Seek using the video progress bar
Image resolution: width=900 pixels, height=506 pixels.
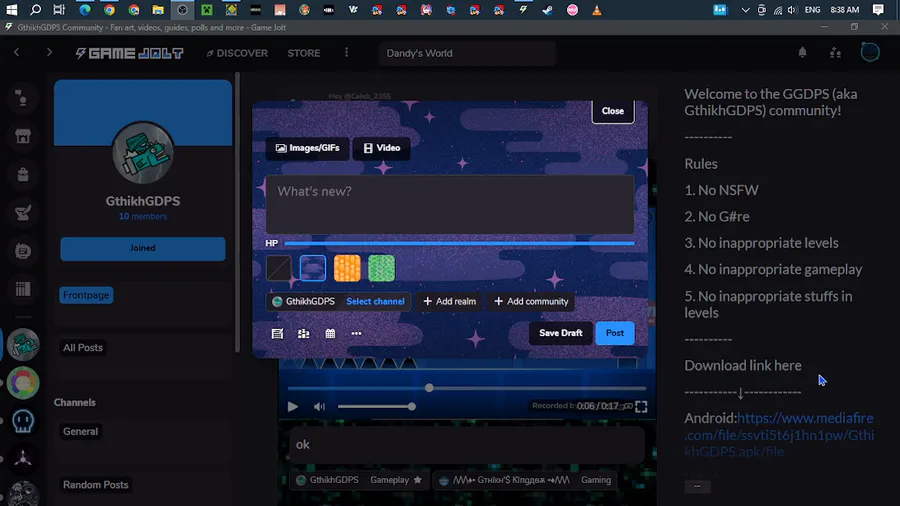[x=467, y=388]
